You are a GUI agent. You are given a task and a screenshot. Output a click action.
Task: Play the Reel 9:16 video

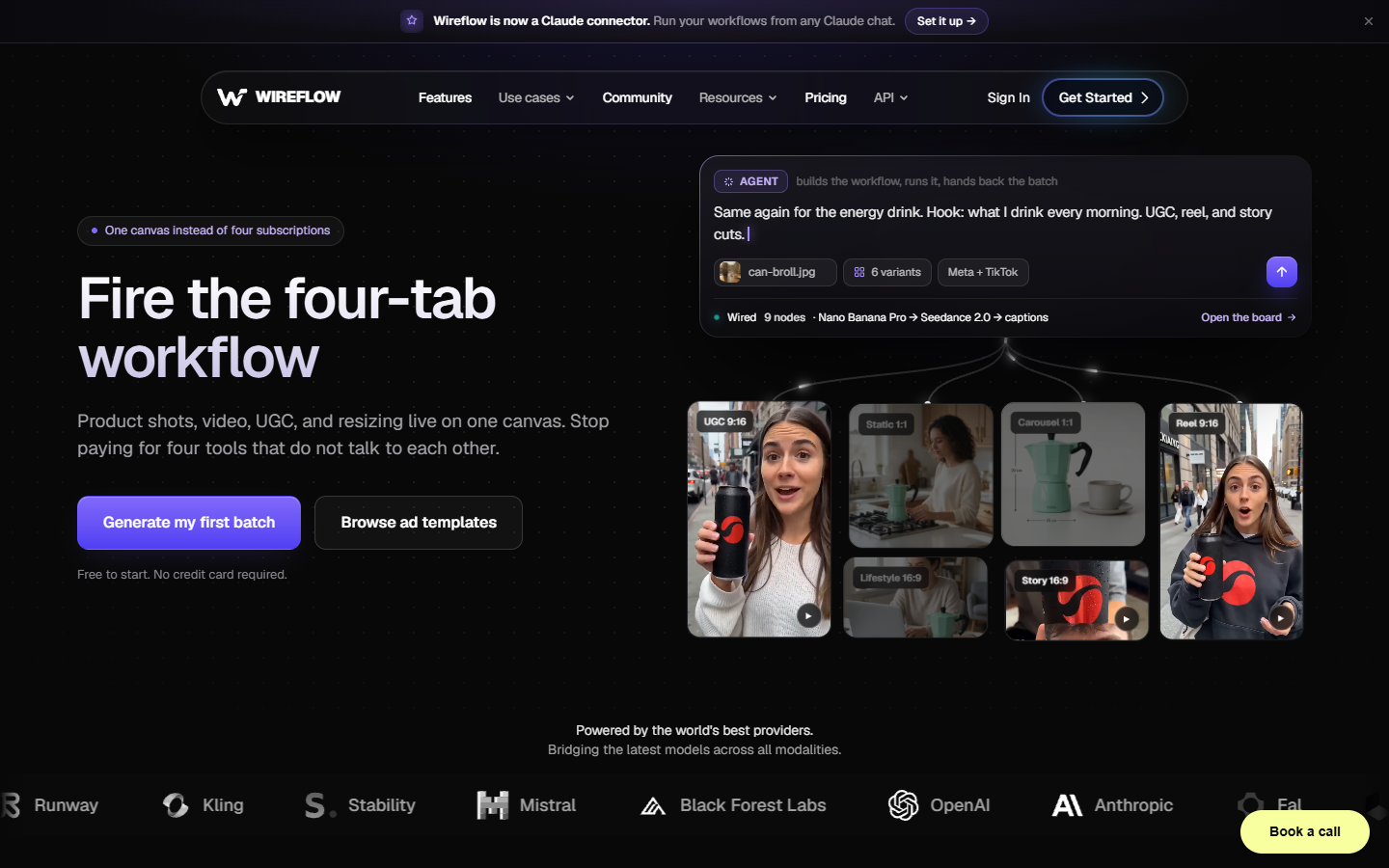(1280, 617)
